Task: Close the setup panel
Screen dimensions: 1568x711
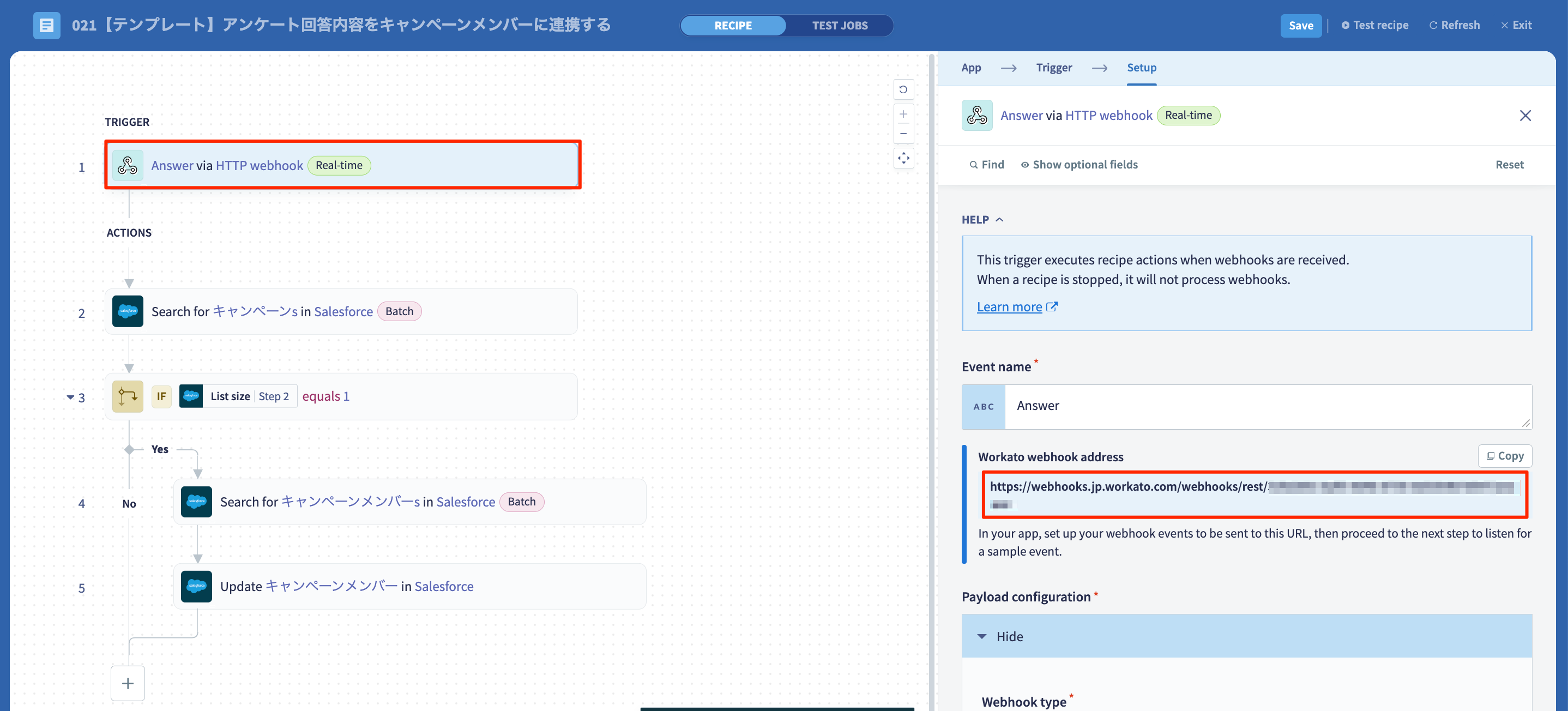Action: pos(1525,115)
